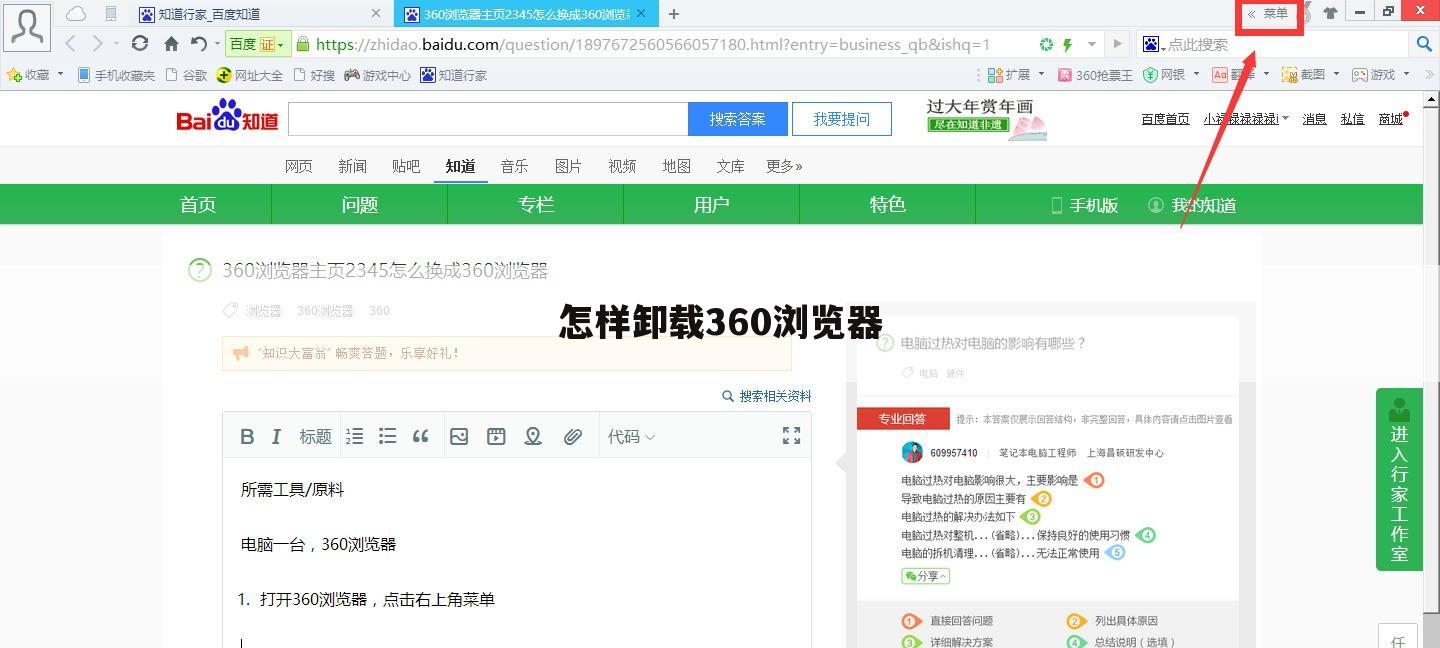The width and height of the screenshot is (1440, 648).
Task: Open the navigation history dropdown arrow
Action: click(x=116, y=45)
